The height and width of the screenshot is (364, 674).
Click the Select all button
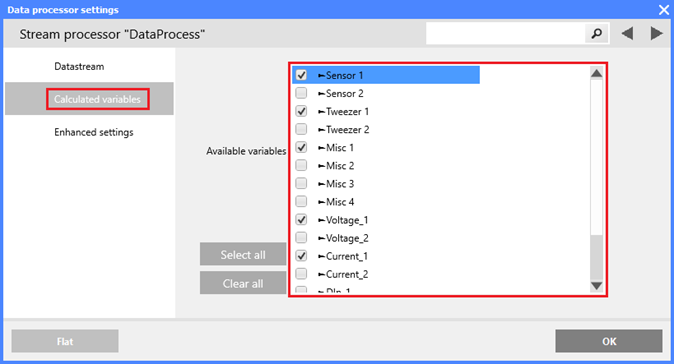[243, 254]
